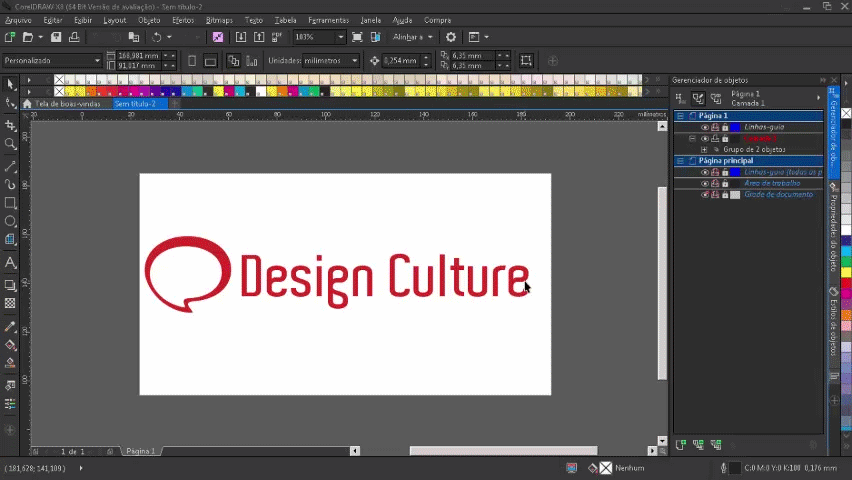Image resolution: width=852 pixels, height=480 pixels.
Task: Toggle the lock on Área de trabalho layer
Action: point(724,184)
